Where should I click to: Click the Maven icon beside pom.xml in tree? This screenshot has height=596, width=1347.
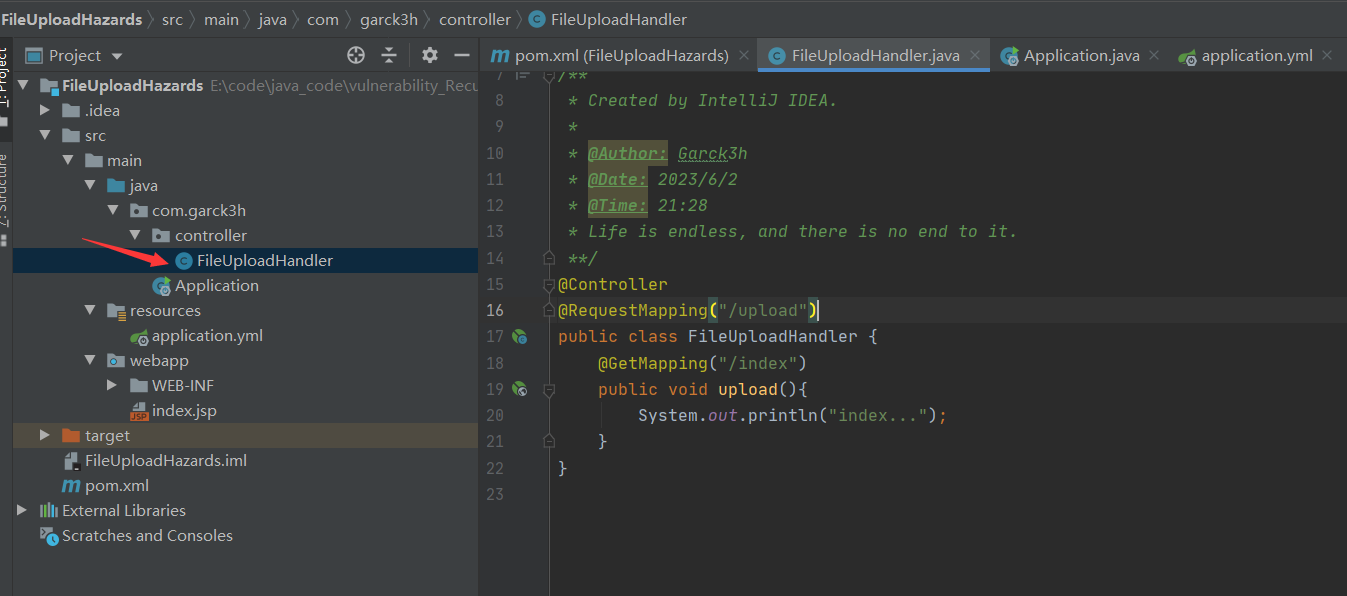(71, 485)
